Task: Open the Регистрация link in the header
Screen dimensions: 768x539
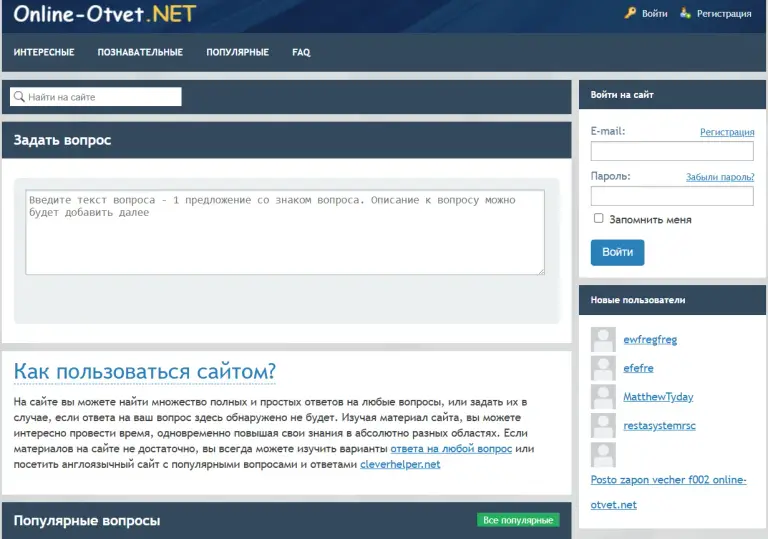Action: 724,13
